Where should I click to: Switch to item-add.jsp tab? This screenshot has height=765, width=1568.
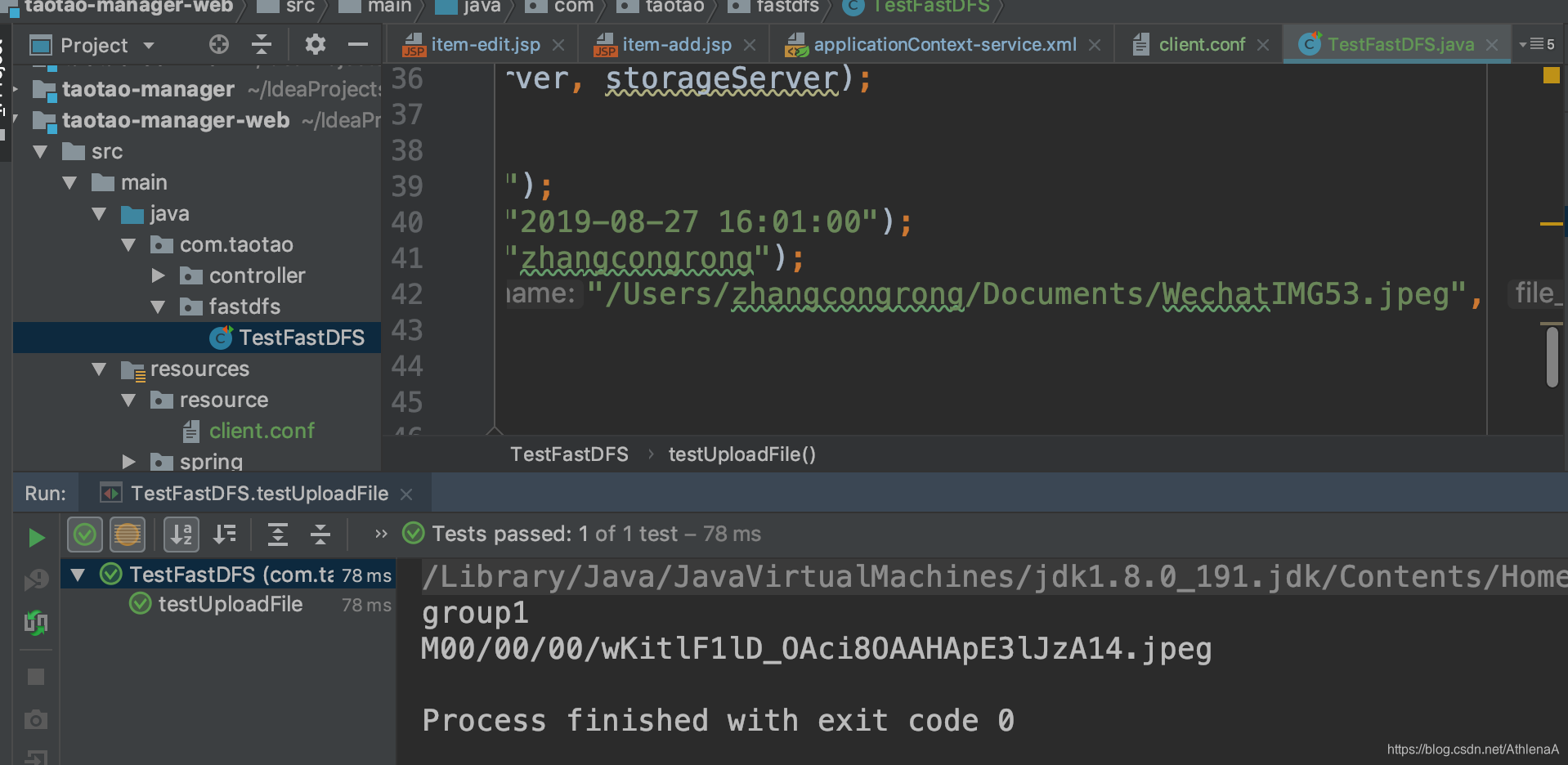677,44
